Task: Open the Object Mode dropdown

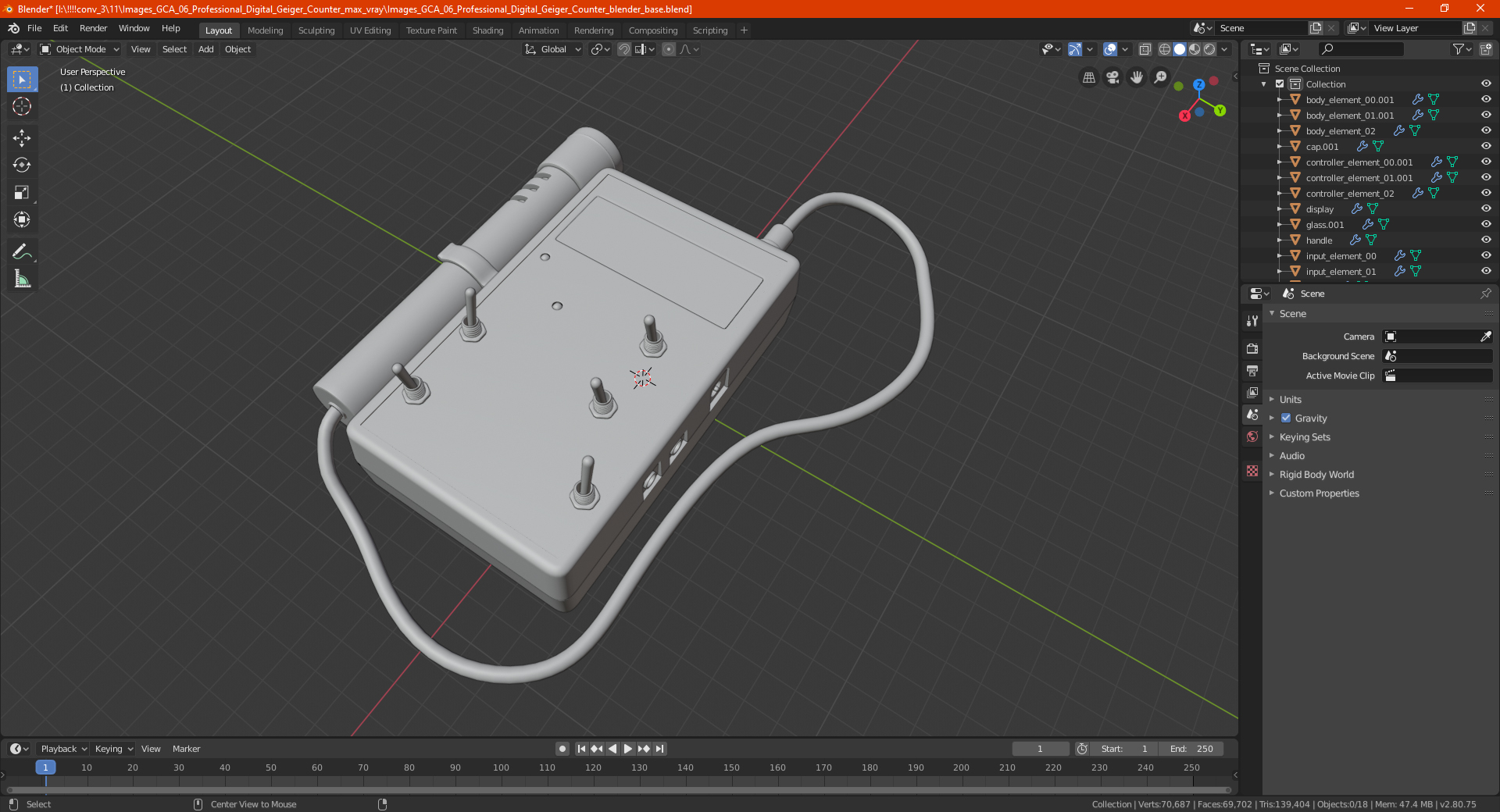Action: pyautogui.click(x=80, y=49)
